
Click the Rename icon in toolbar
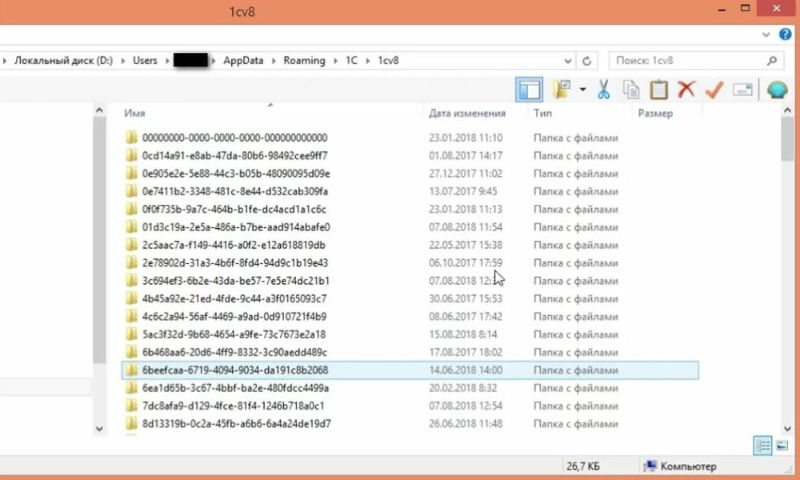[742, 90]
